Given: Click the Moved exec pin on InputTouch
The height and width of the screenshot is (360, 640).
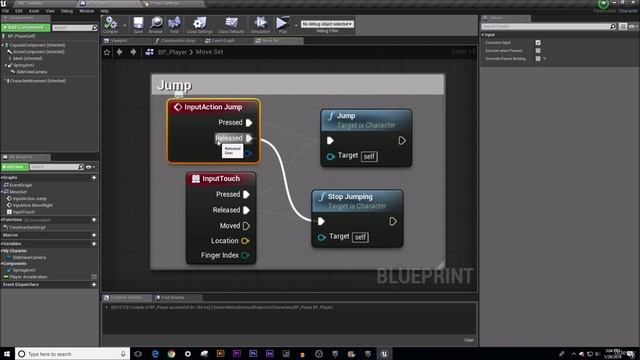Looking at the screenshot, I should click(247, 226).
